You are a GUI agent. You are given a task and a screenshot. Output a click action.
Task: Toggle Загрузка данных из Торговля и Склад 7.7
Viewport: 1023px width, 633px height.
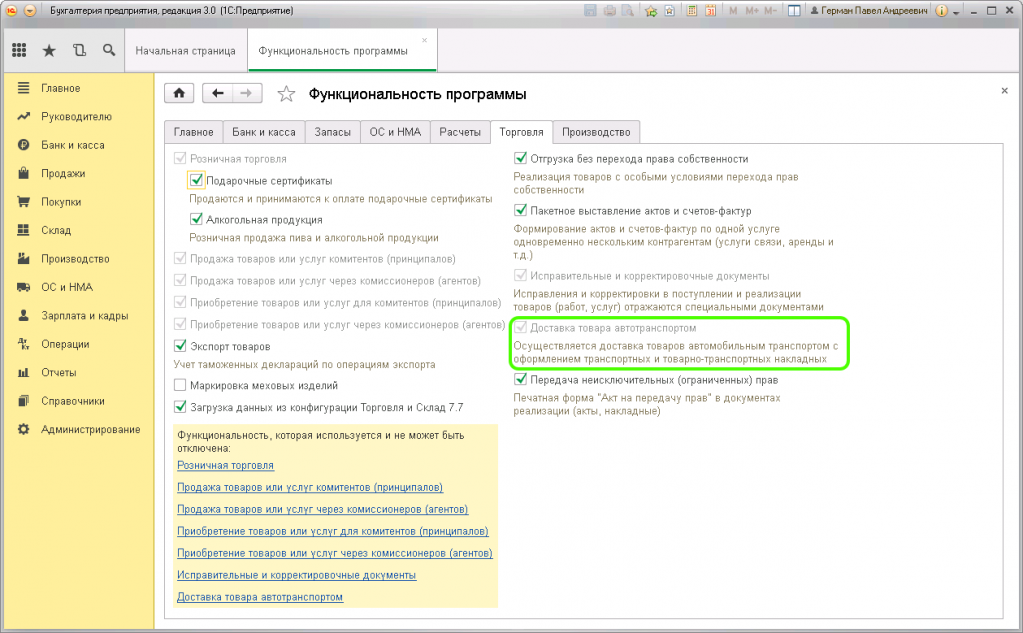coord(180,407)
